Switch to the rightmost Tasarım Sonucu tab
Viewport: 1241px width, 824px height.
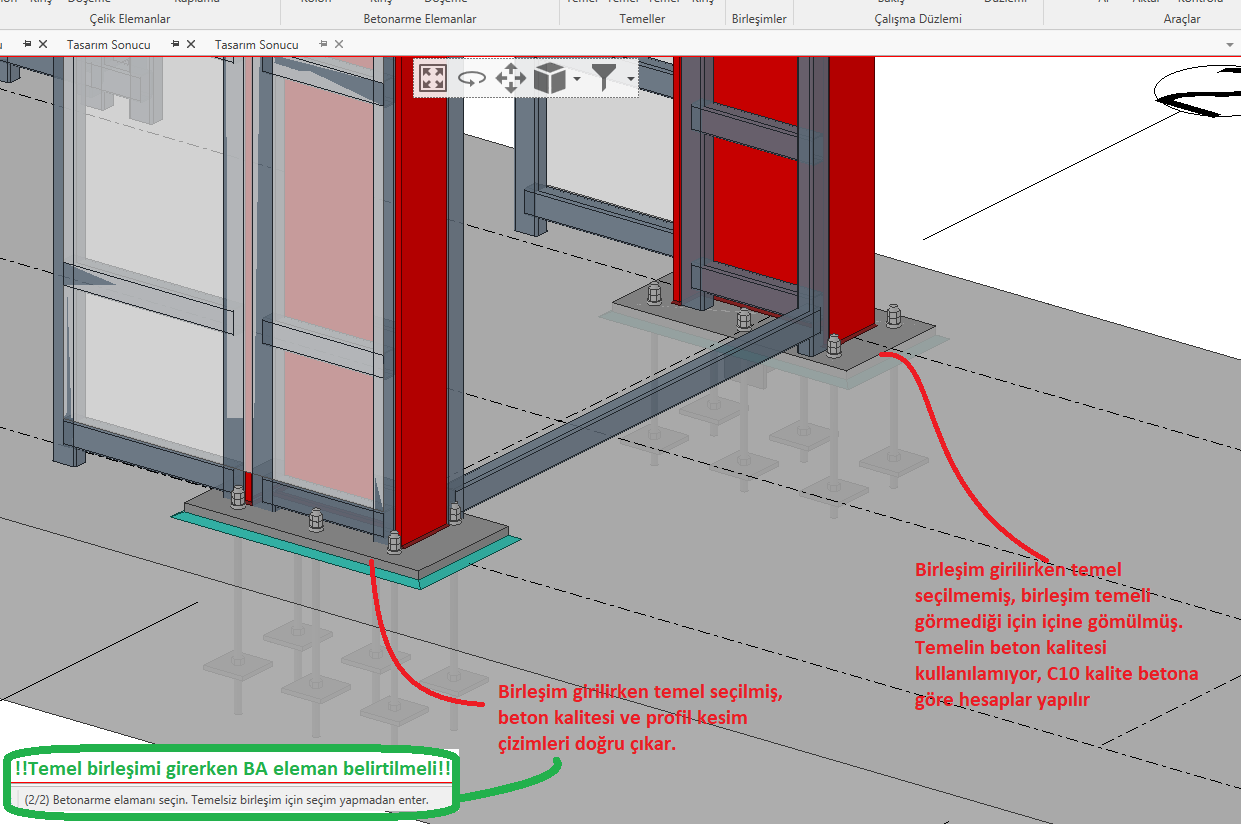[x=256, y=44]
